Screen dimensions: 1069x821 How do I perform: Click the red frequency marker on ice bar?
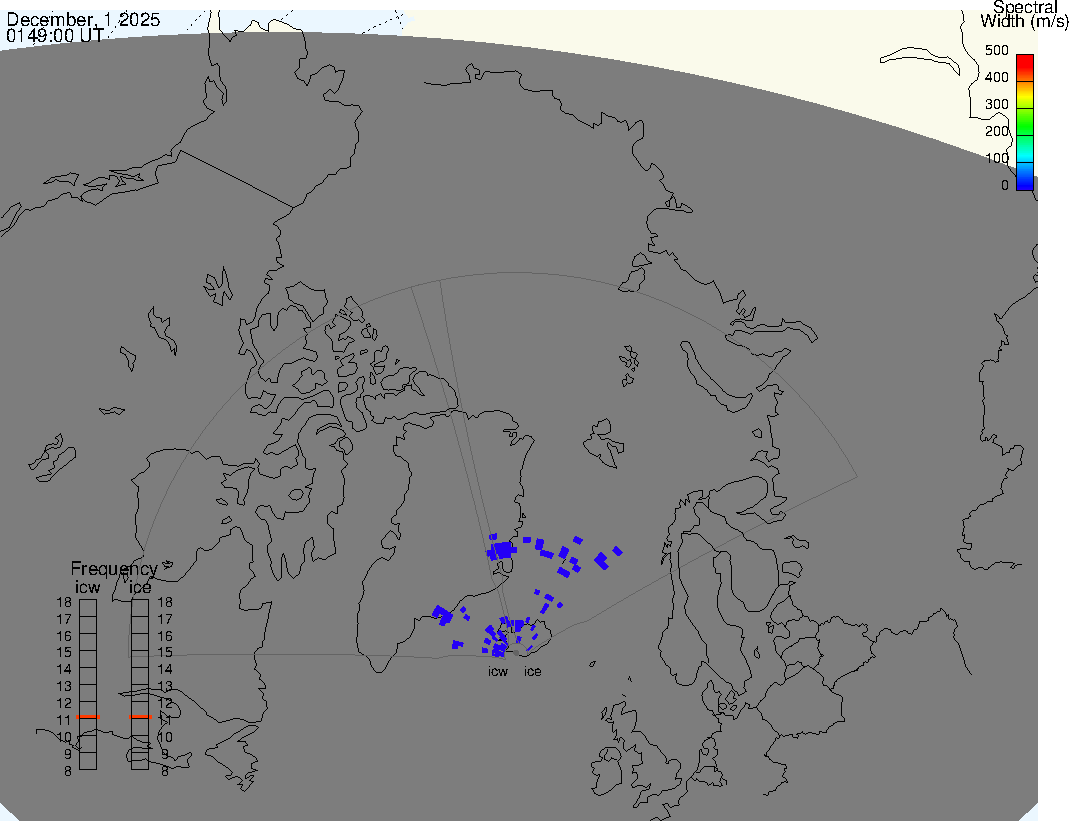140,717
